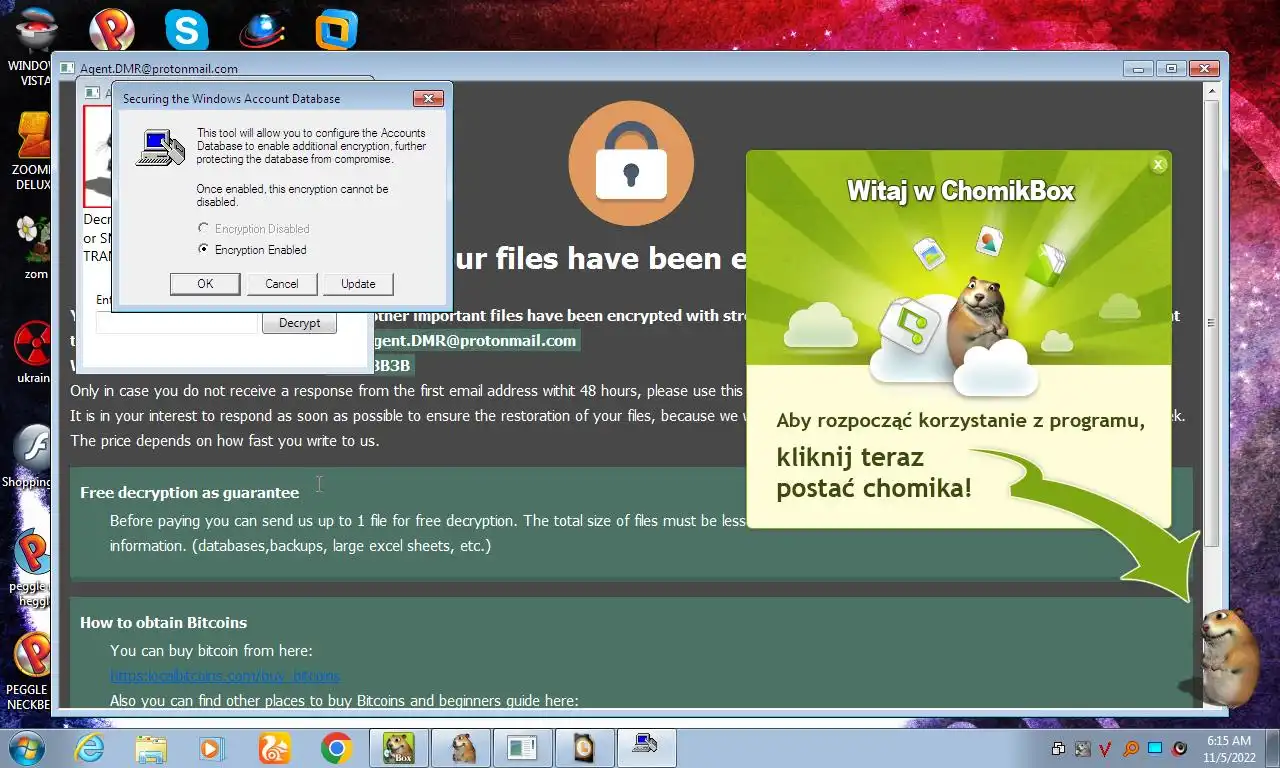This screenshot has width=1280, height=768.
Task: Click the first system tray network icon
Action: tap(1058, 748)
